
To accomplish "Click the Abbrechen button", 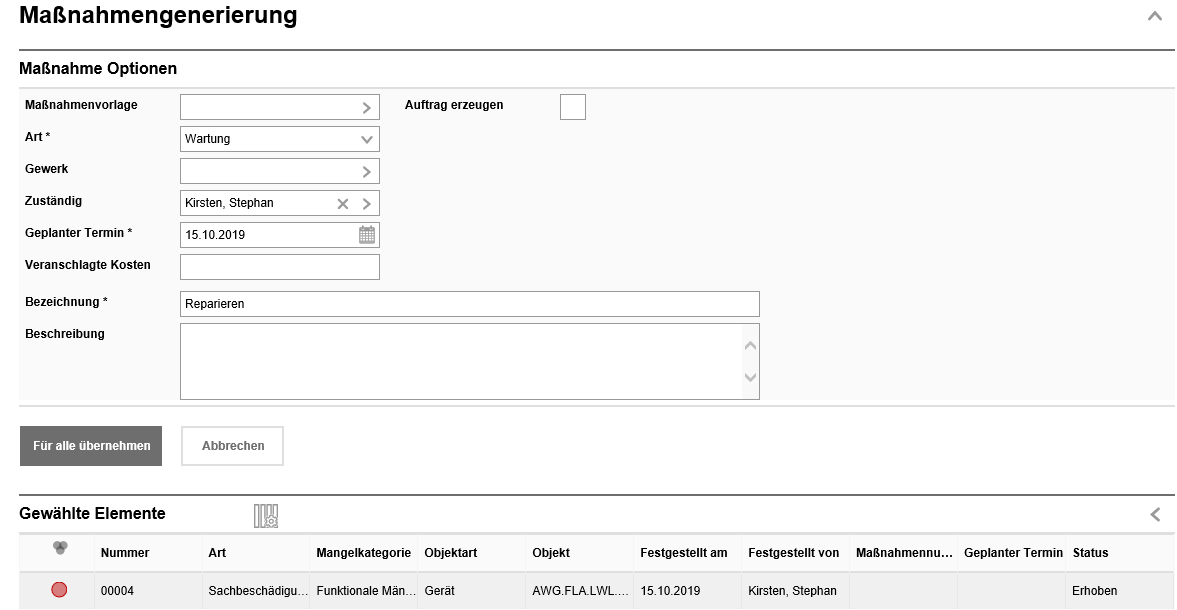I will (x=233, y=446).
